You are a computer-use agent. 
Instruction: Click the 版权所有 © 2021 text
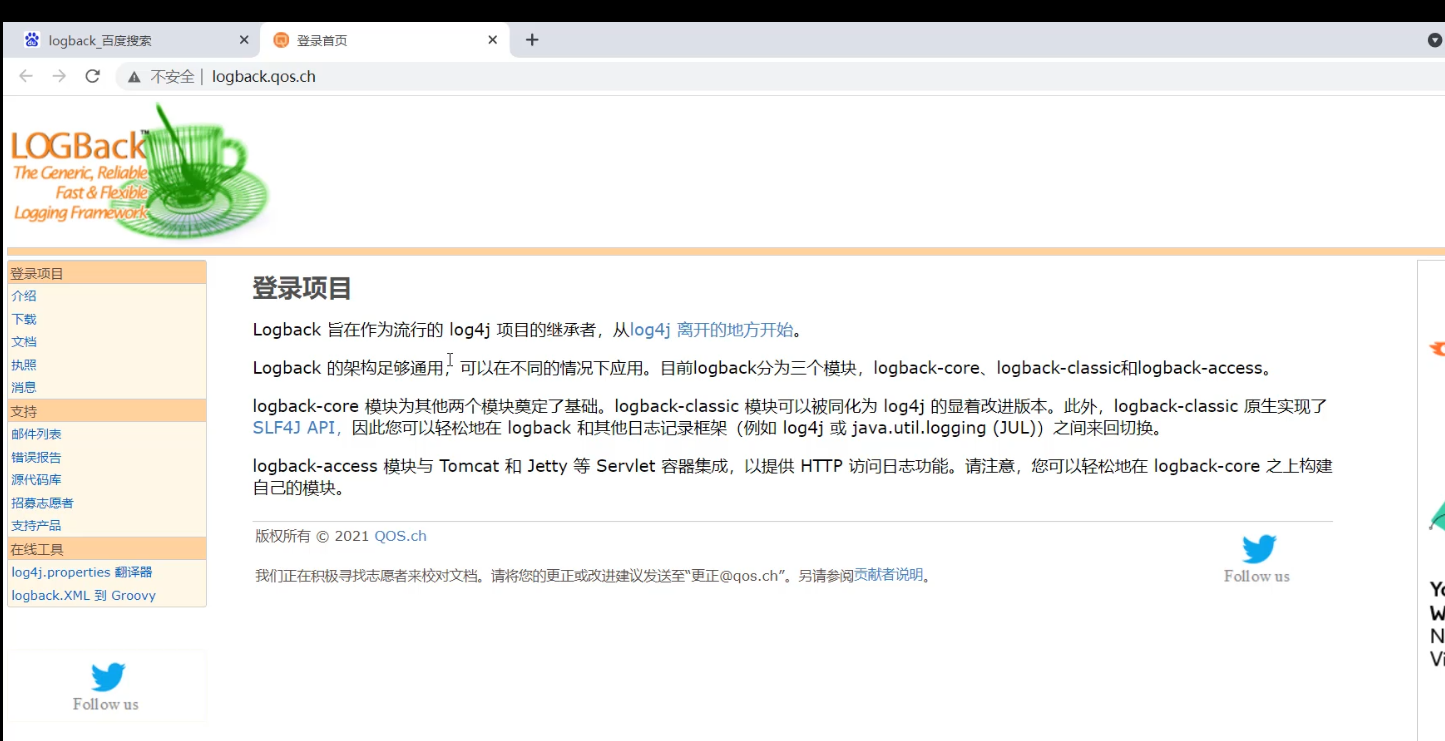click(312, 536)
